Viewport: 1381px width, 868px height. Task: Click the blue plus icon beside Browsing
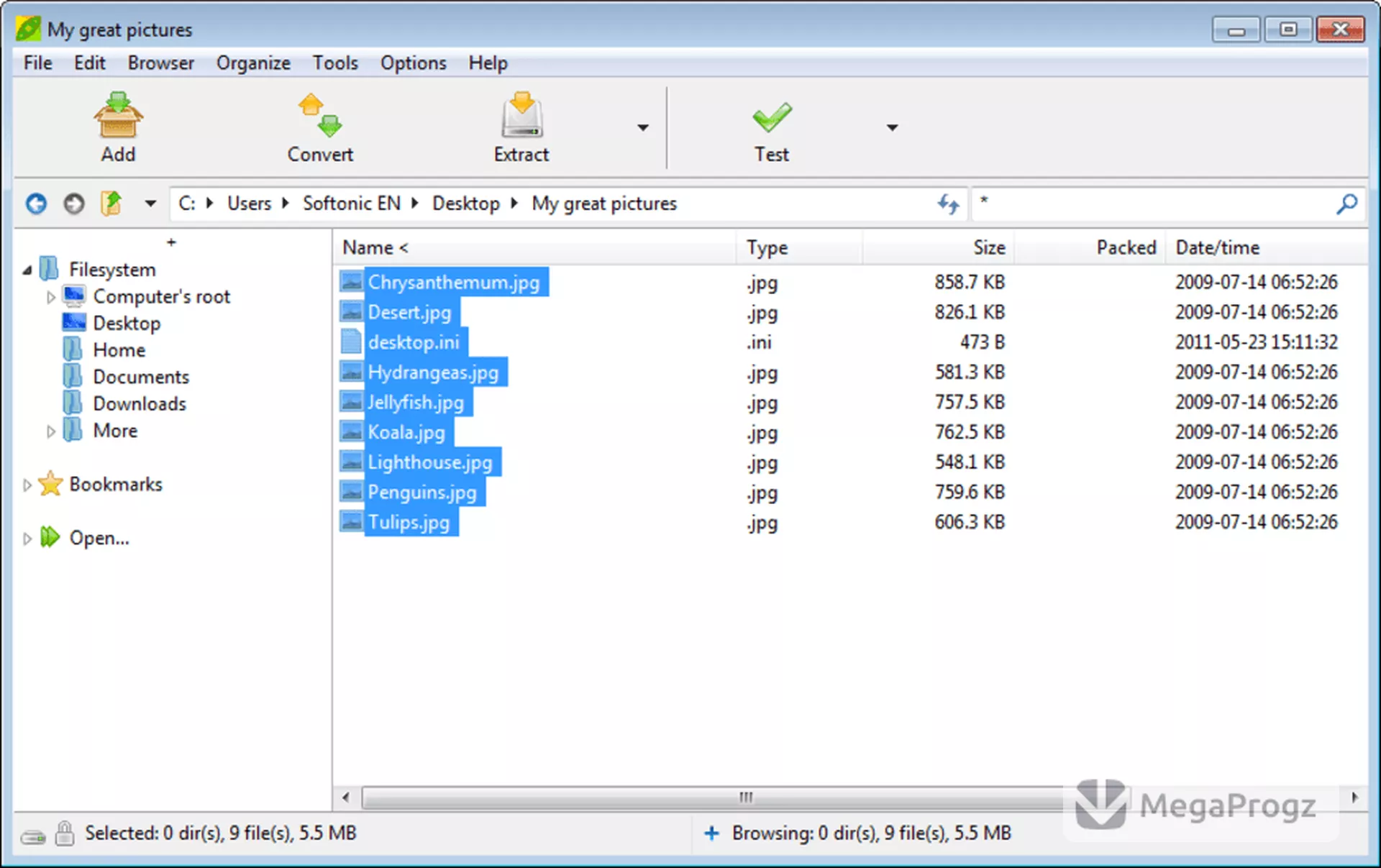[x=711, y=833]
